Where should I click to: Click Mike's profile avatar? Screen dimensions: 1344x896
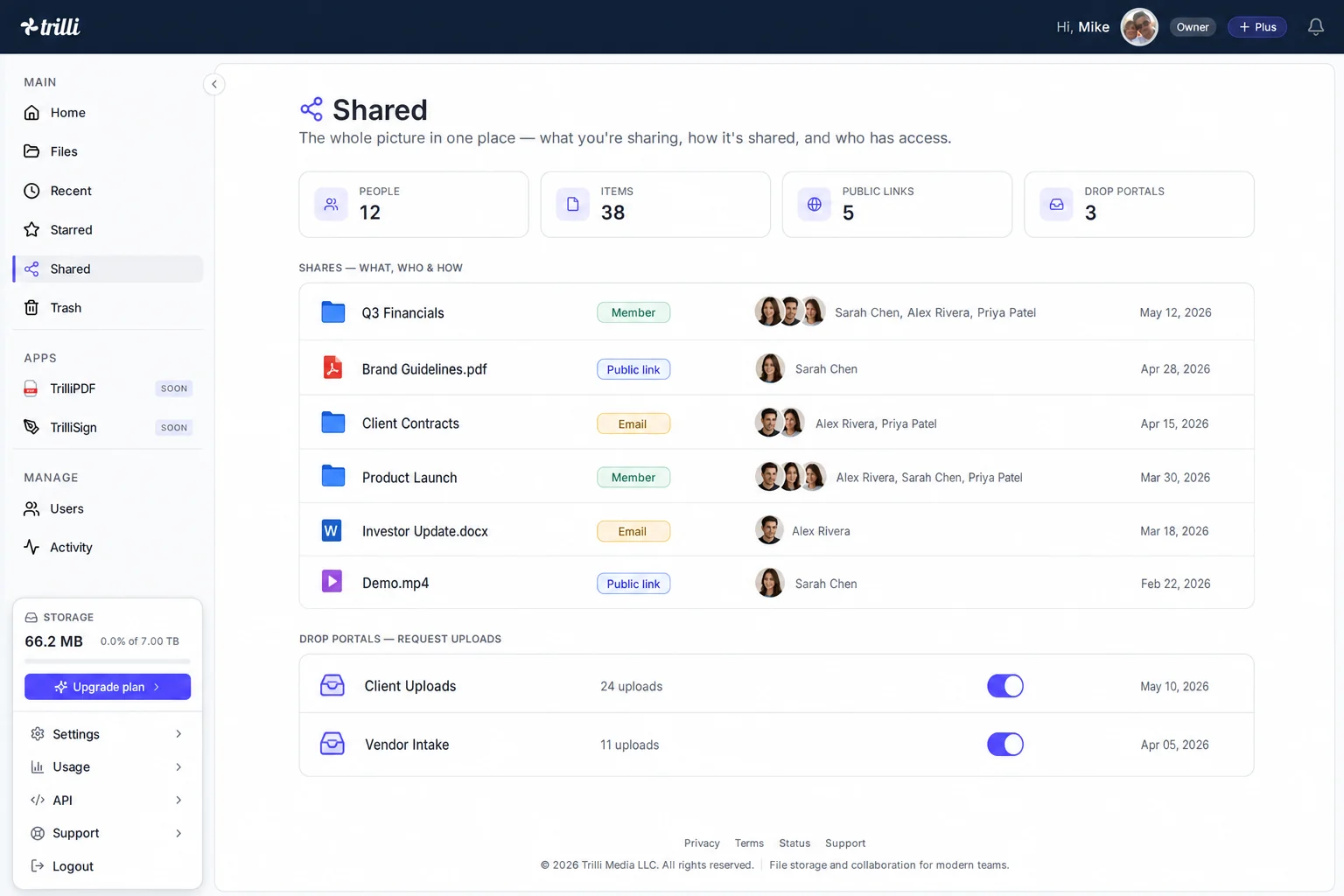(1139, 27)
